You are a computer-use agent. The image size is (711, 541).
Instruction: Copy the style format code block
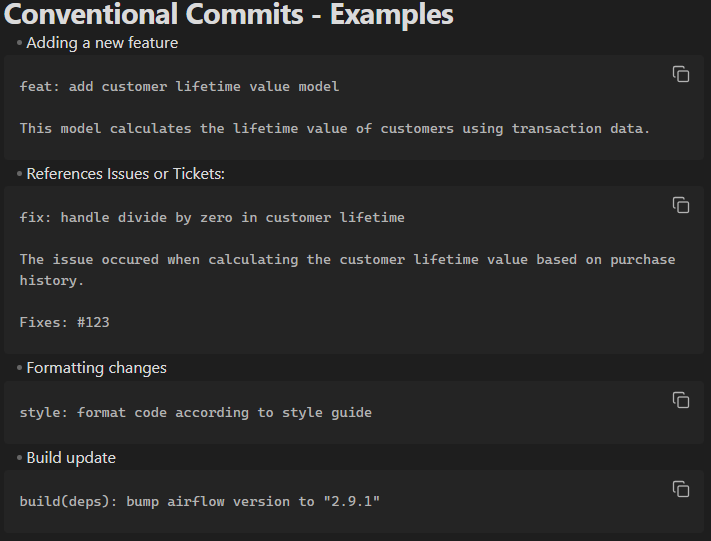tap(681, 400)
